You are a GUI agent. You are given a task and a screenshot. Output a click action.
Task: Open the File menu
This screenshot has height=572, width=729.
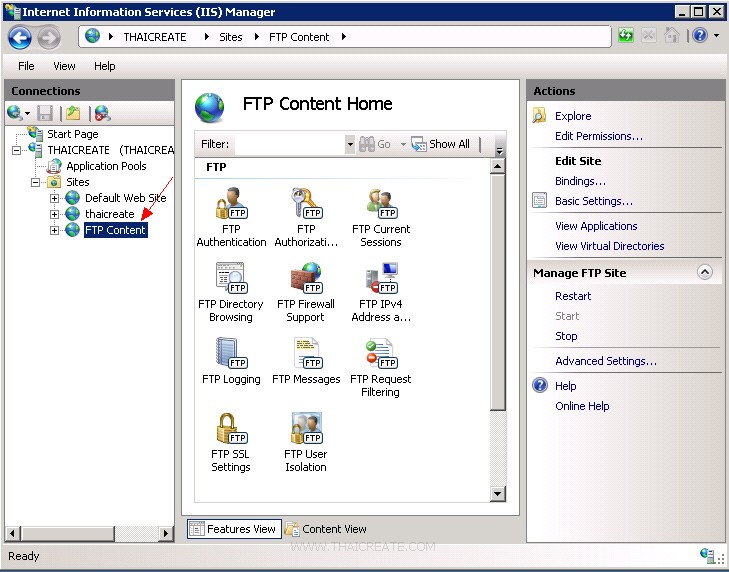26,66
